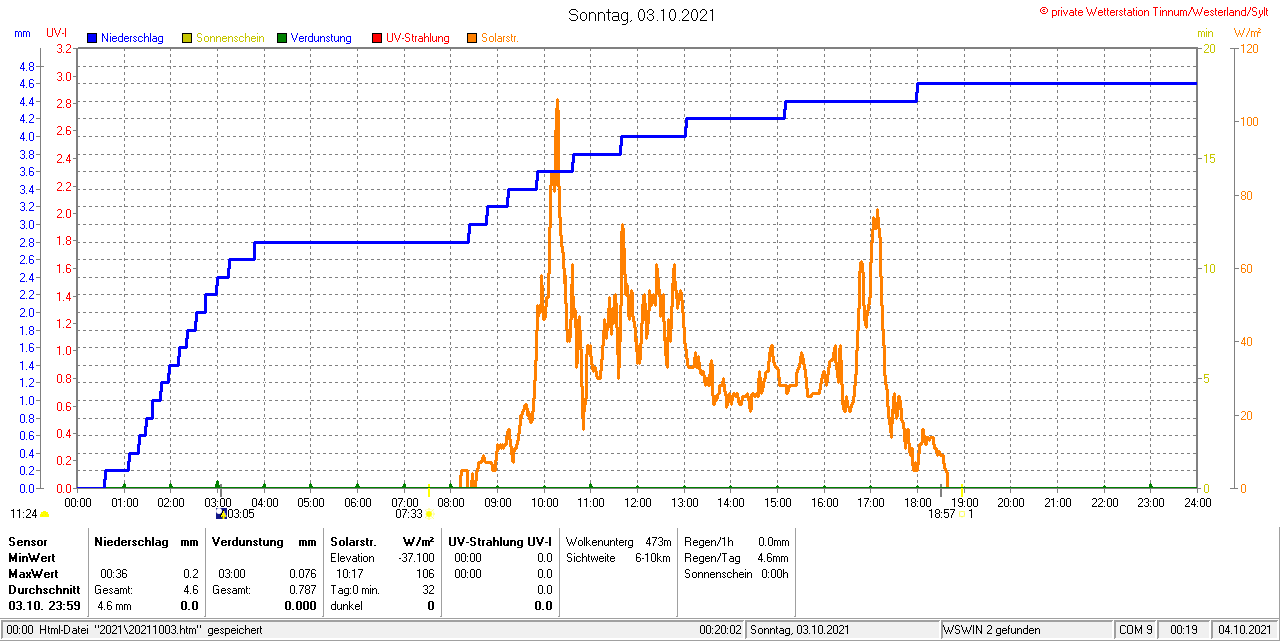Click the 07:33 sunrise time label

[x=408, y=514]
